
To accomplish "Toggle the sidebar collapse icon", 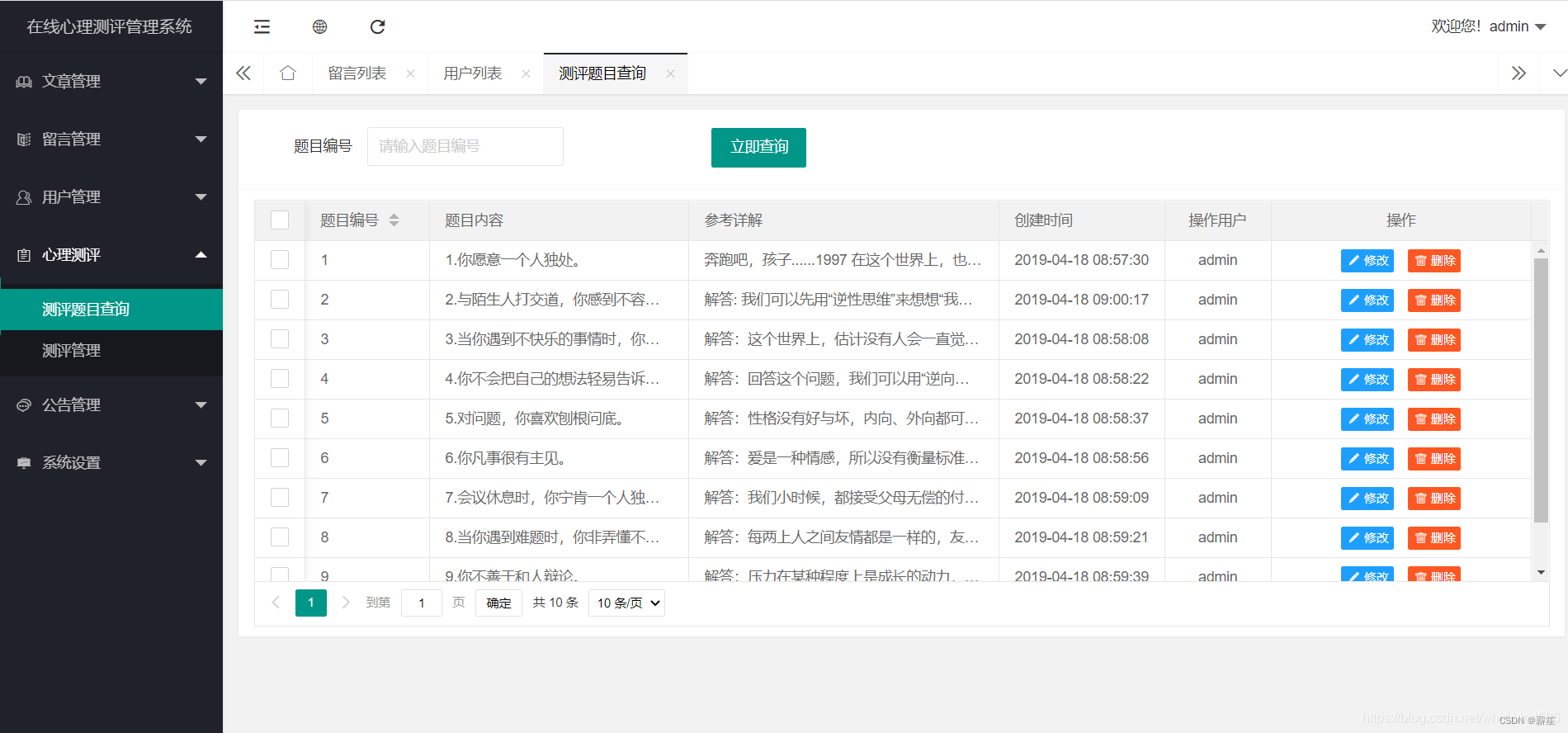I will [x=262, y=26].
